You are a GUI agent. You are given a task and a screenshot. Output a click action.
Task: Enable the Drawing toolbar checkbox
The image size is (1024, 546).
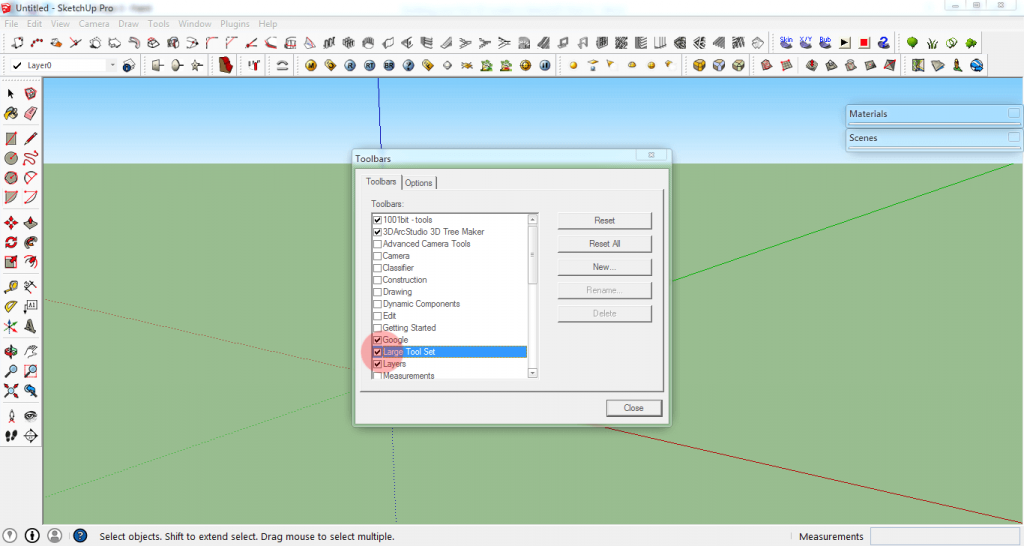[x=377, y=292]
